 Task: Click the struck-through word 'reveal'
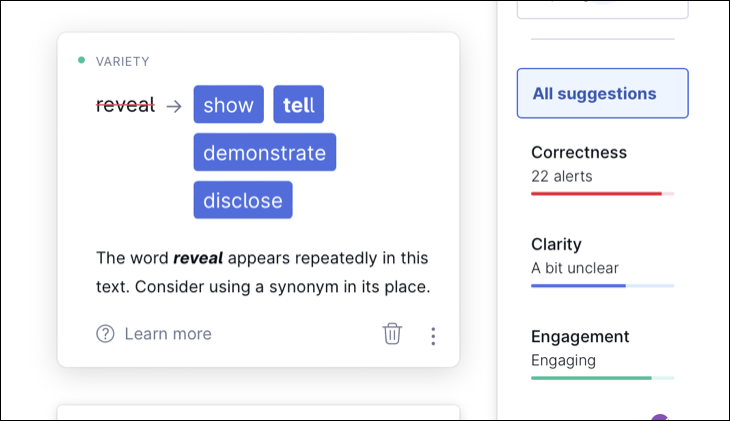pyautogui.click(x=125, y=105)
